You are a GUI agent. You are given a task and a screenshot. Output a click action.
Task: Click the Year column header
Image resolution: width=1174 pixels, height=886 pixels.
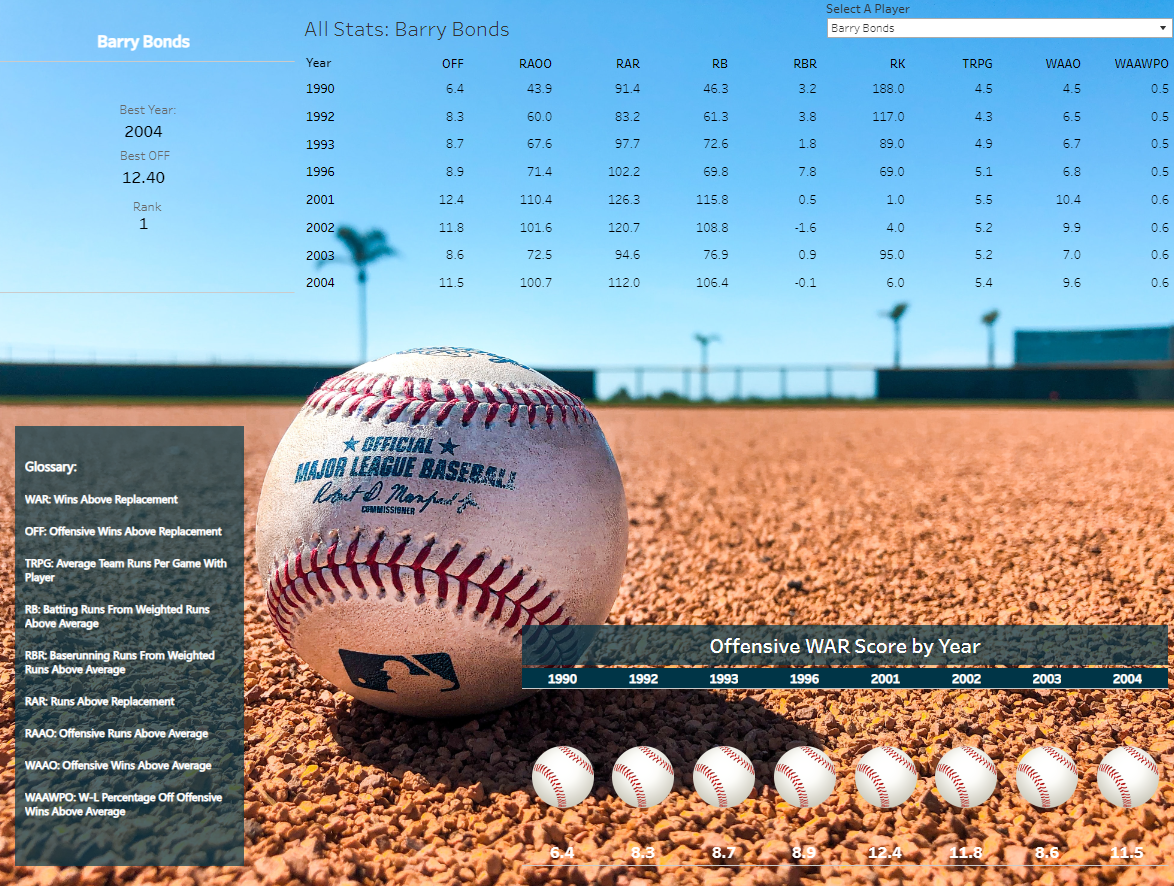[x=318, y=63]
